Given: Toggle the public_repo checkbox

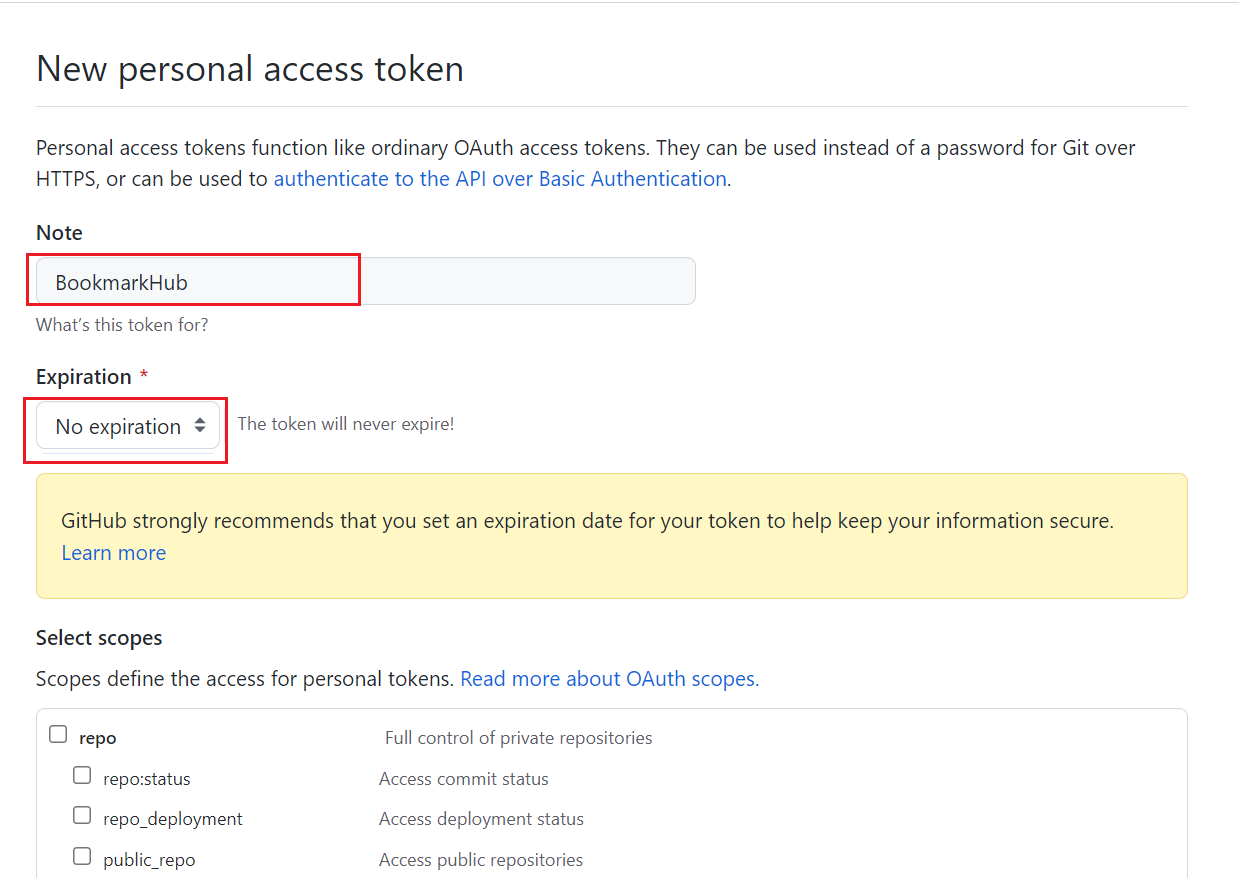Looking at the screenshot, I should point(82,856).
